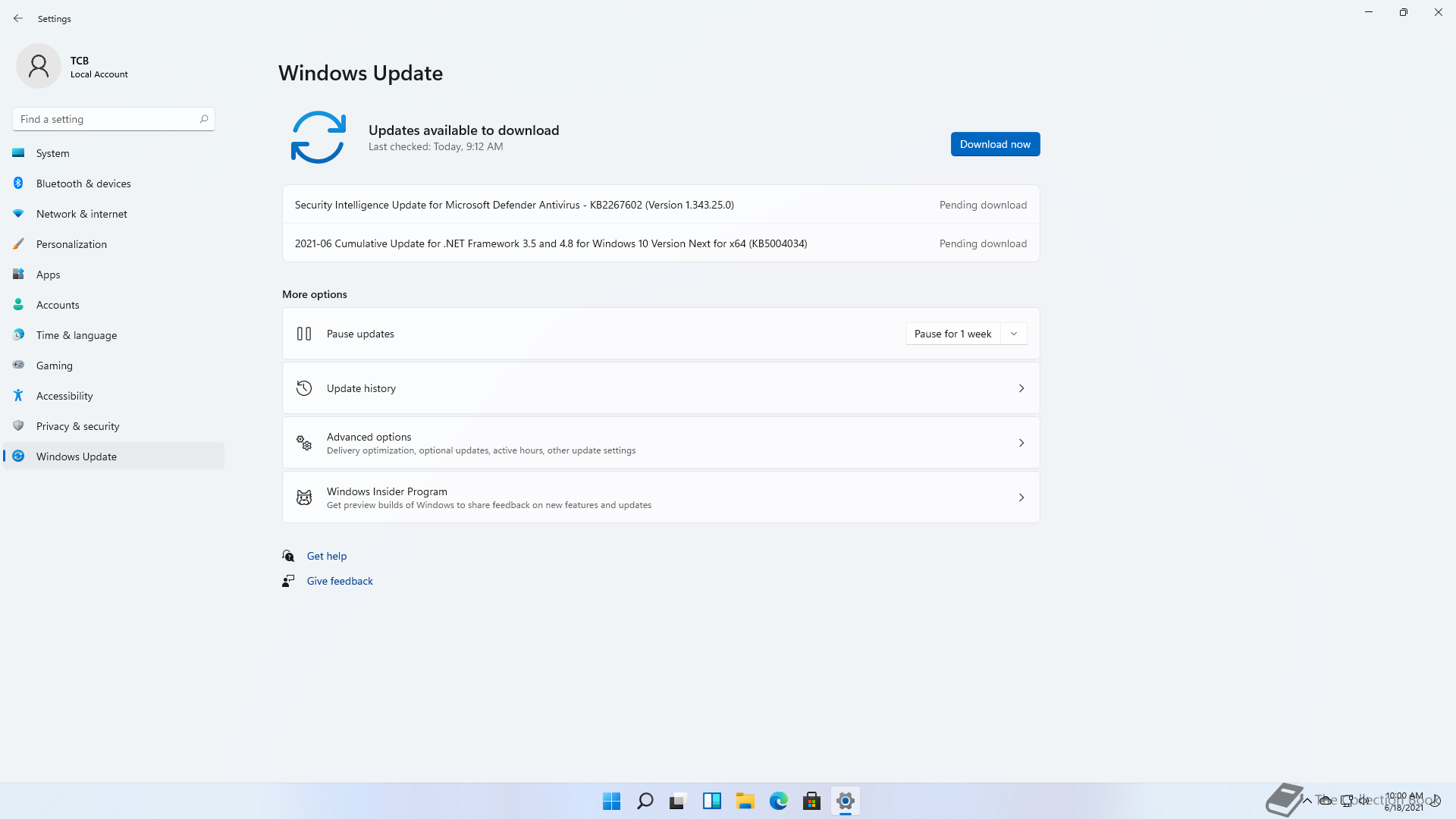This screenshot has width=1456, height=819.
Task: Click the taskbar clock showing 10:00 AM
Action: pyautogui.click(x=1404, y=802)
